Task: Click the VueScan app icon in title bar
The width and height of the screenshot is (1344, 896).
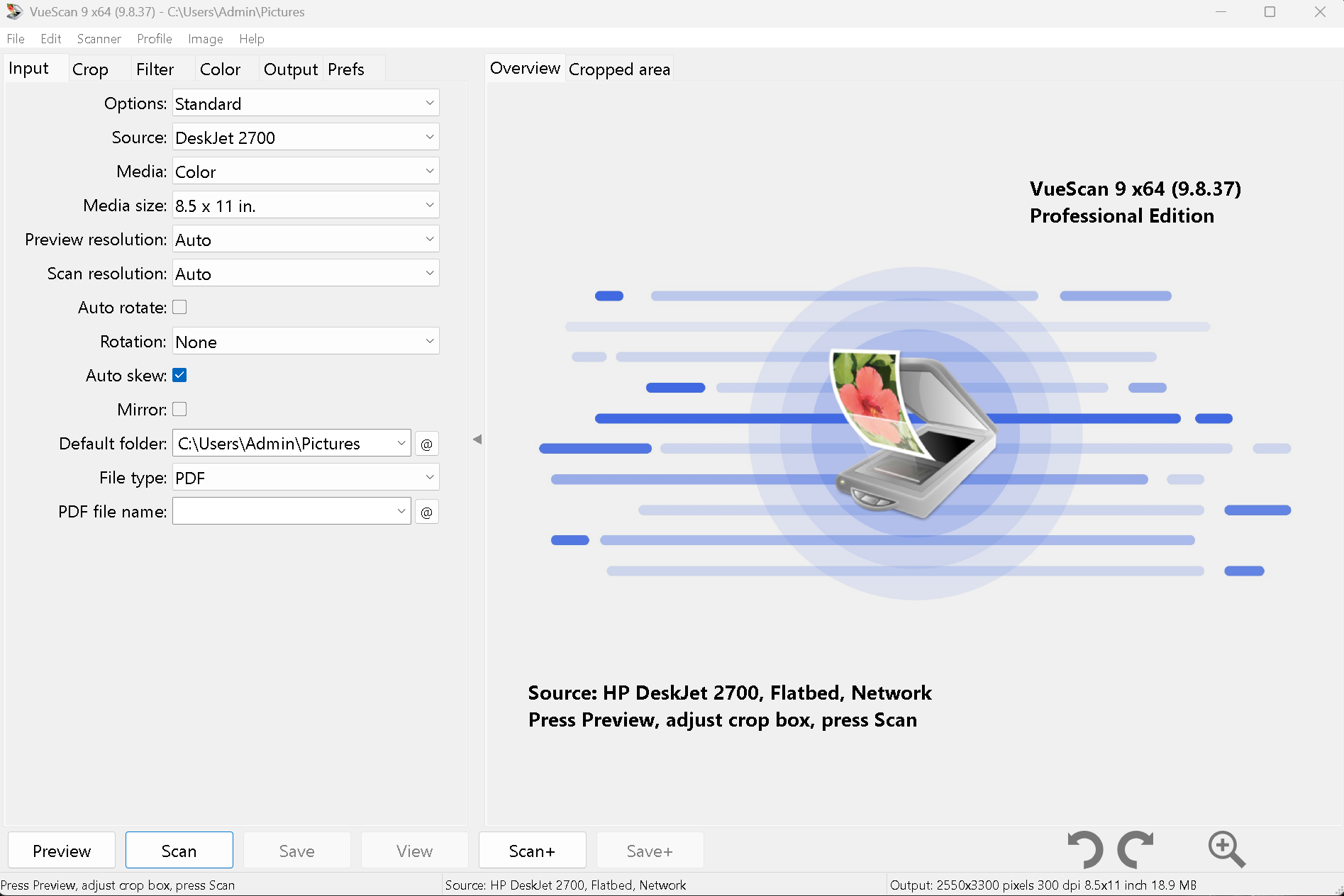Action: pos(14,11)
